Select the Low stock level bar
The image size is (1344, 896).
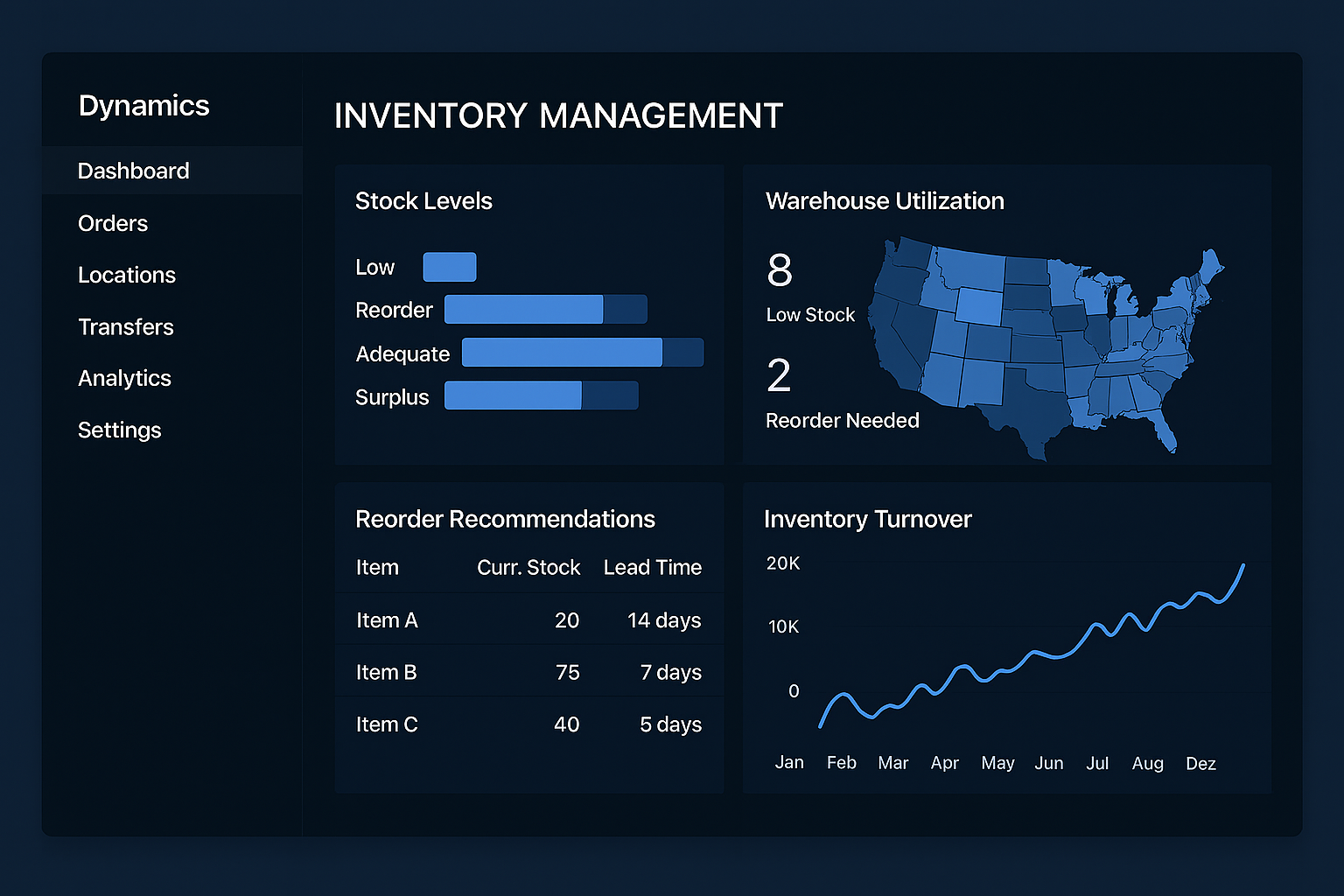click(449, 267)
